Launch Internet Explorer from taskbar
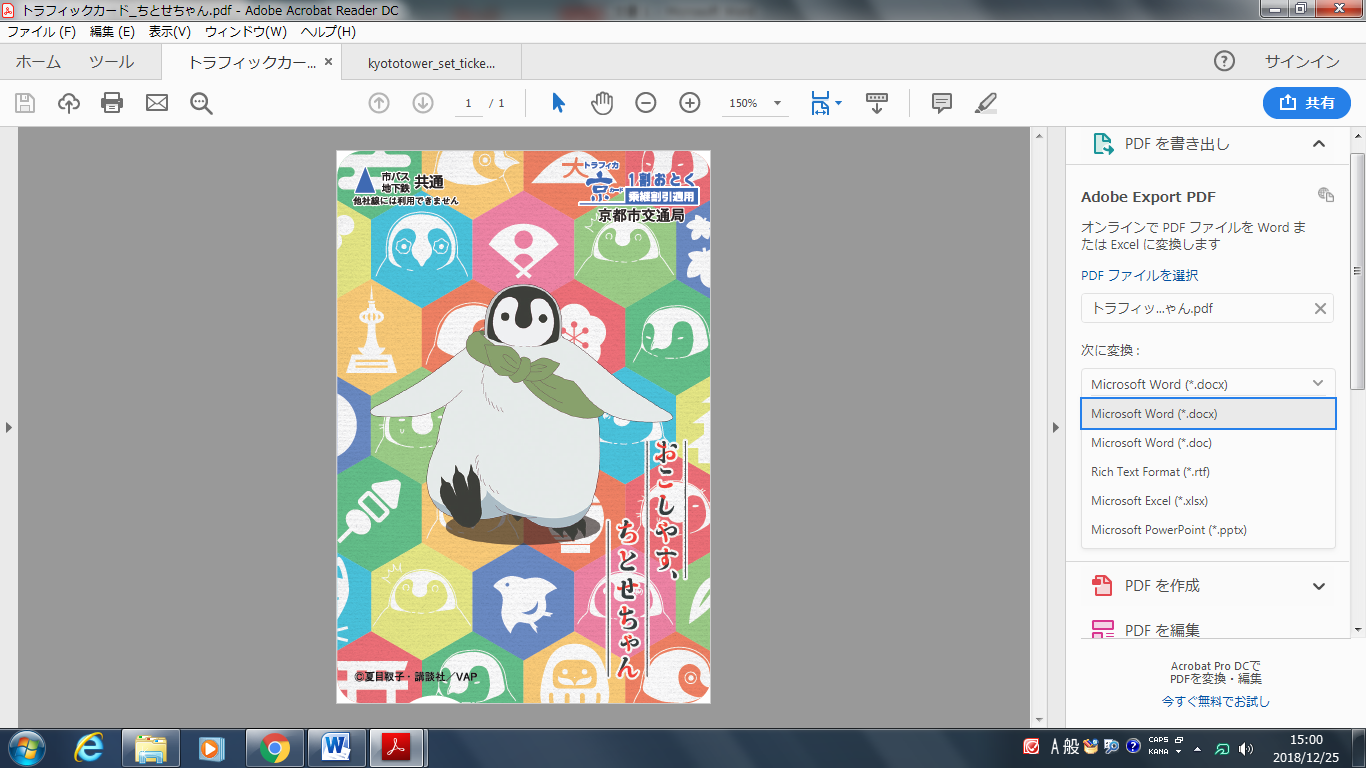The image size is (1366, 768). pyautogui.click(x=89, y=747)
